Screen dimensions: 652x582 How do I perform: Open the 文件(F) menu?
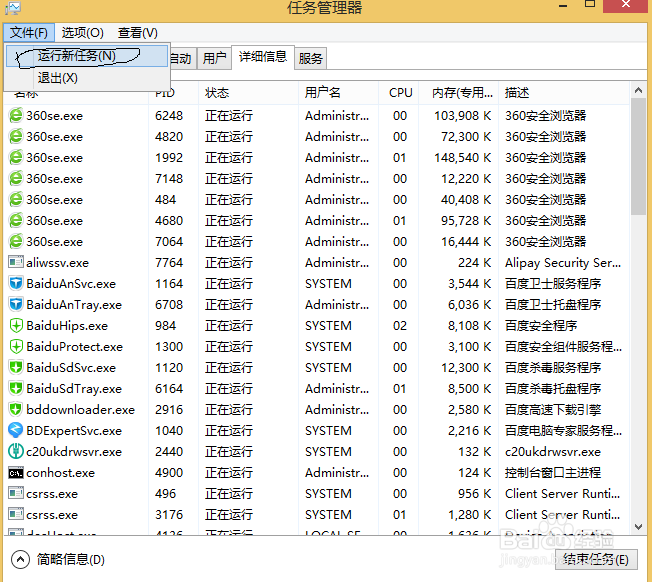point(29,32)
